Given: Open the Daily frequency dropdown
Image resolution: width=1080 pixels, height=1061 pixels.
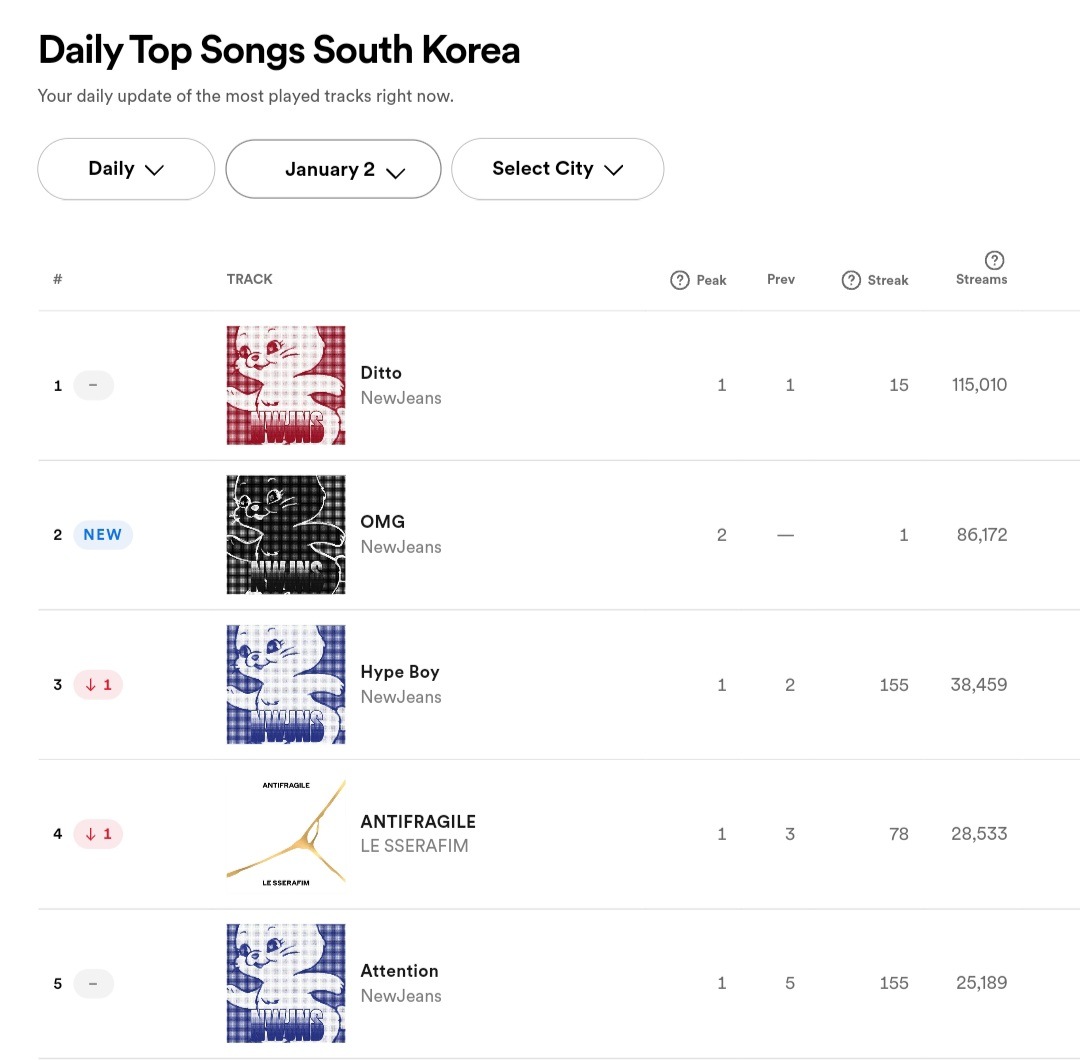Looking at the screenshot, I should 126,169.
